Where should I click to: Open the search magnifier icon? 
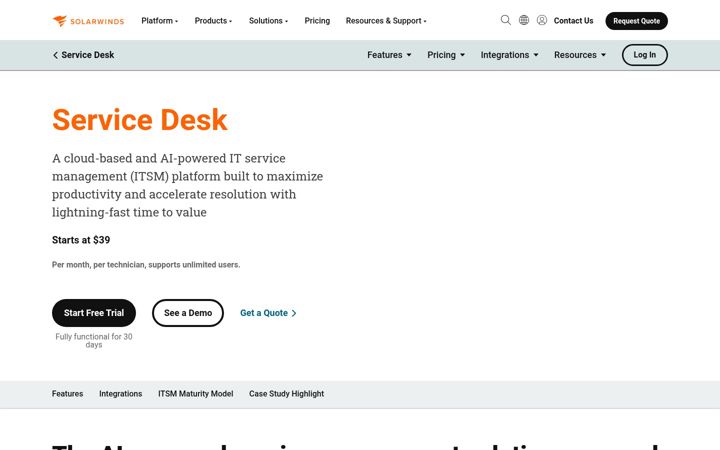(x=506, y=20)
